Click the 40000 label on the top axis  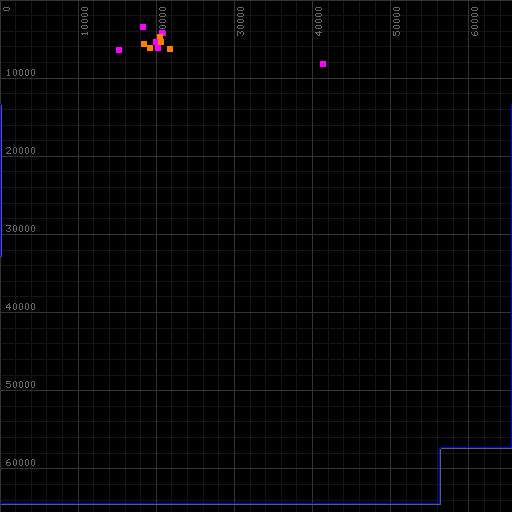[x=318, y=21]
